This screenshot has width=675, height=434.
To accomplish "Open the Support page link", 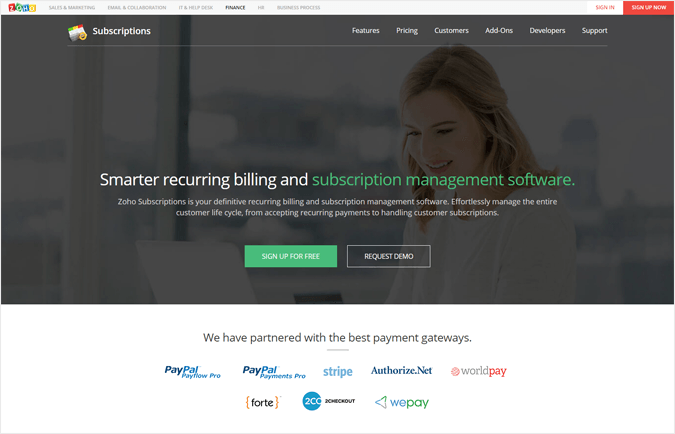I will (594, 31).
